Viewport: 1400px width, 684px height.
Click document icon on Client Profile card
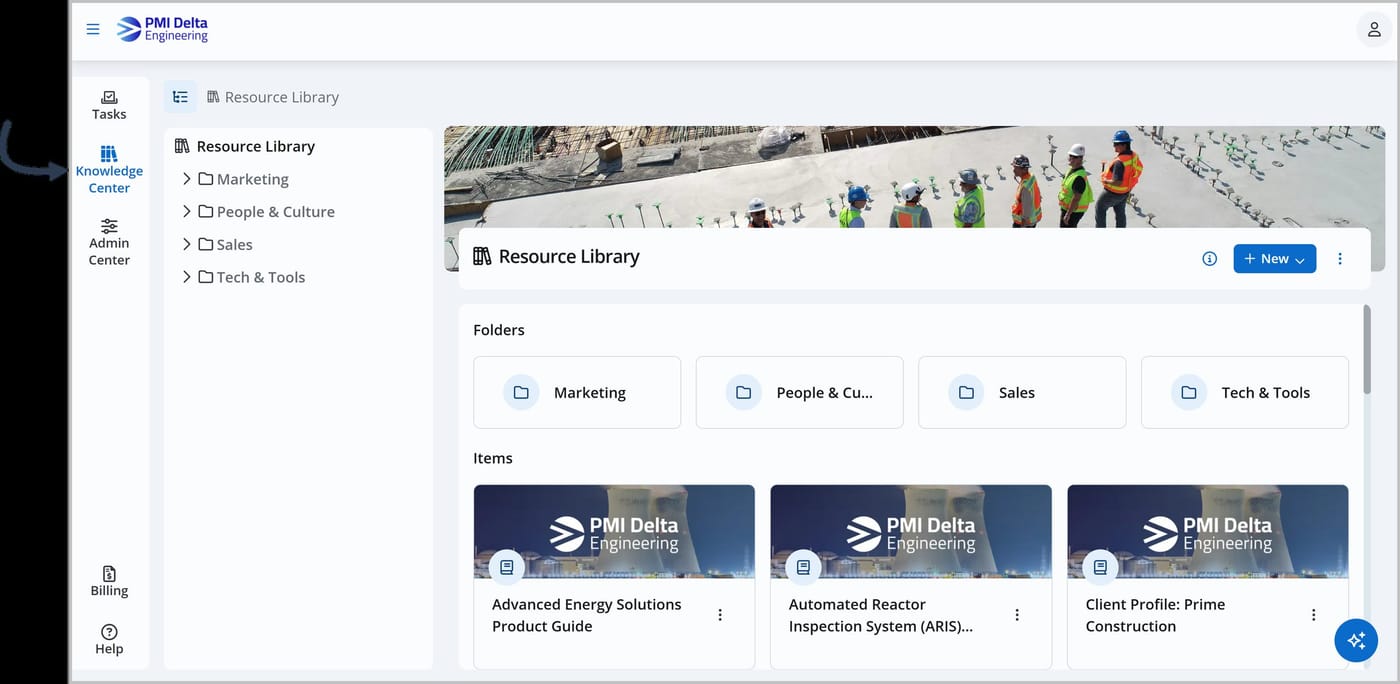(1100, 567)
